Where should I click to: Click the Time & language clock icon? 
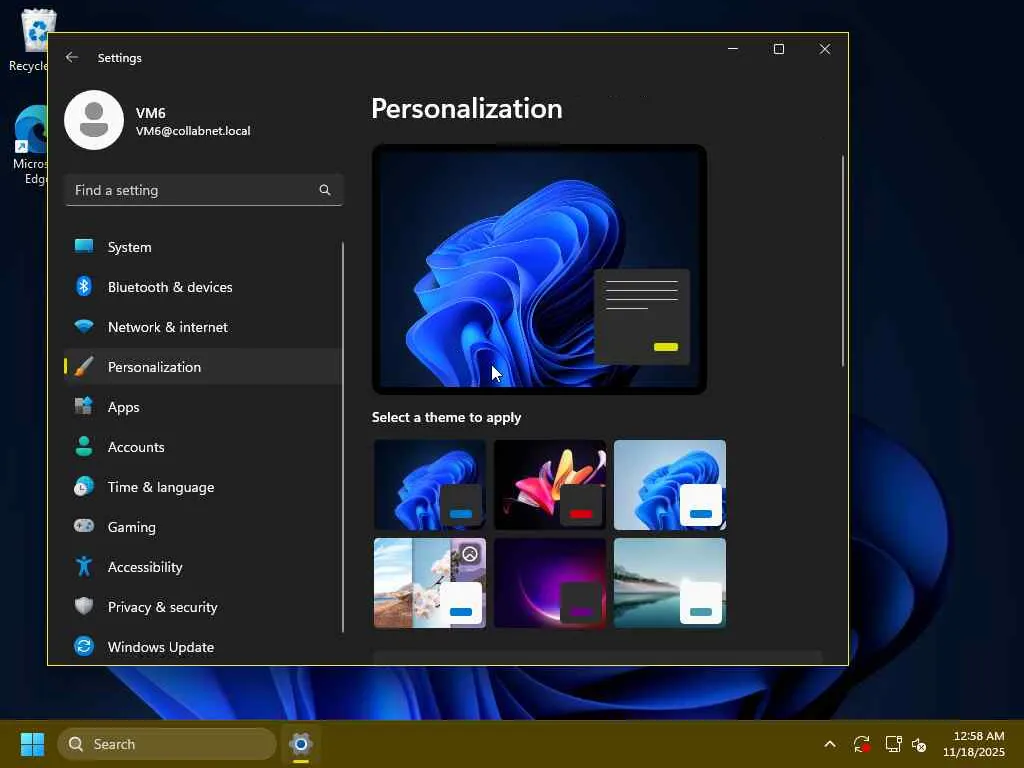[84, 487]
